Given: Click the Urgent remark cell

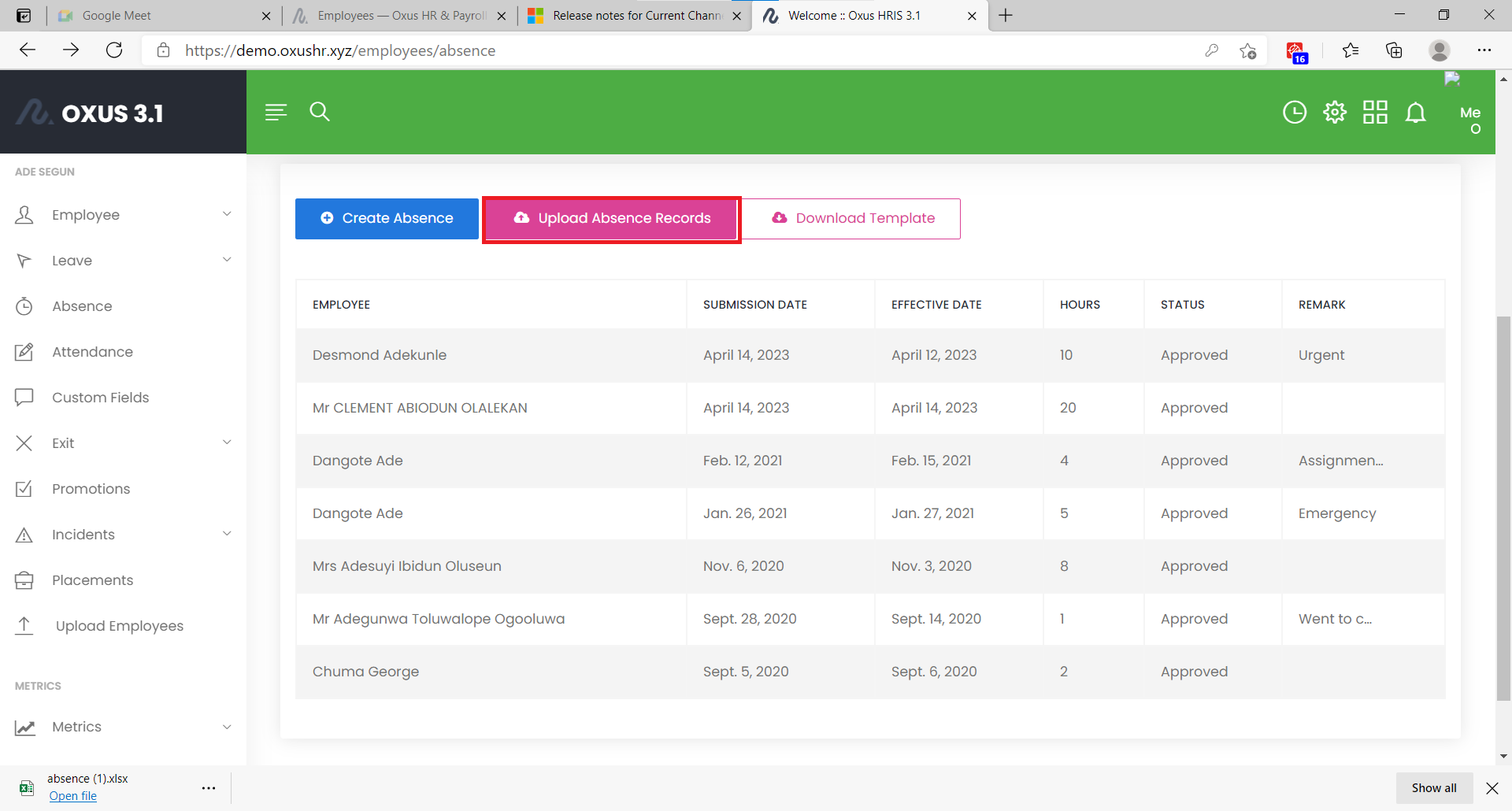Looking at the screenshot, I should pos(1363,355).
